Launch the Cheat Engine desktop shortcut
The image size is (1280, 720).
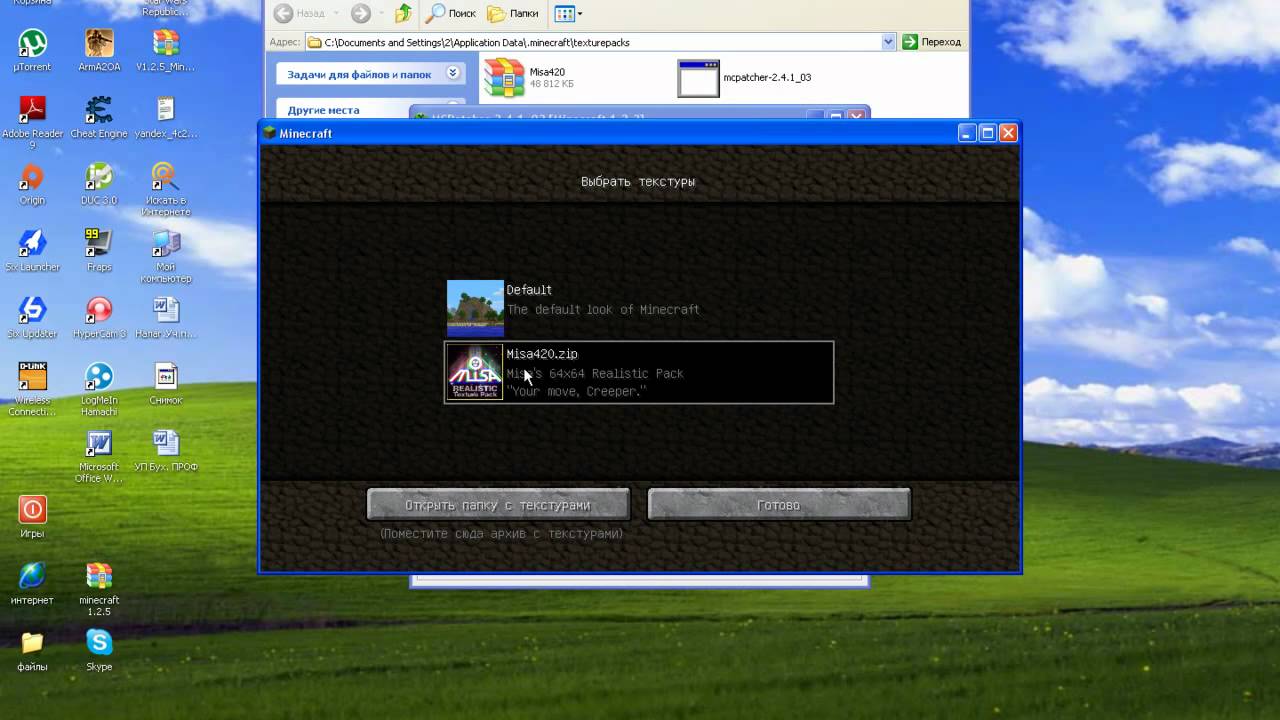click(x=99, y=118)
